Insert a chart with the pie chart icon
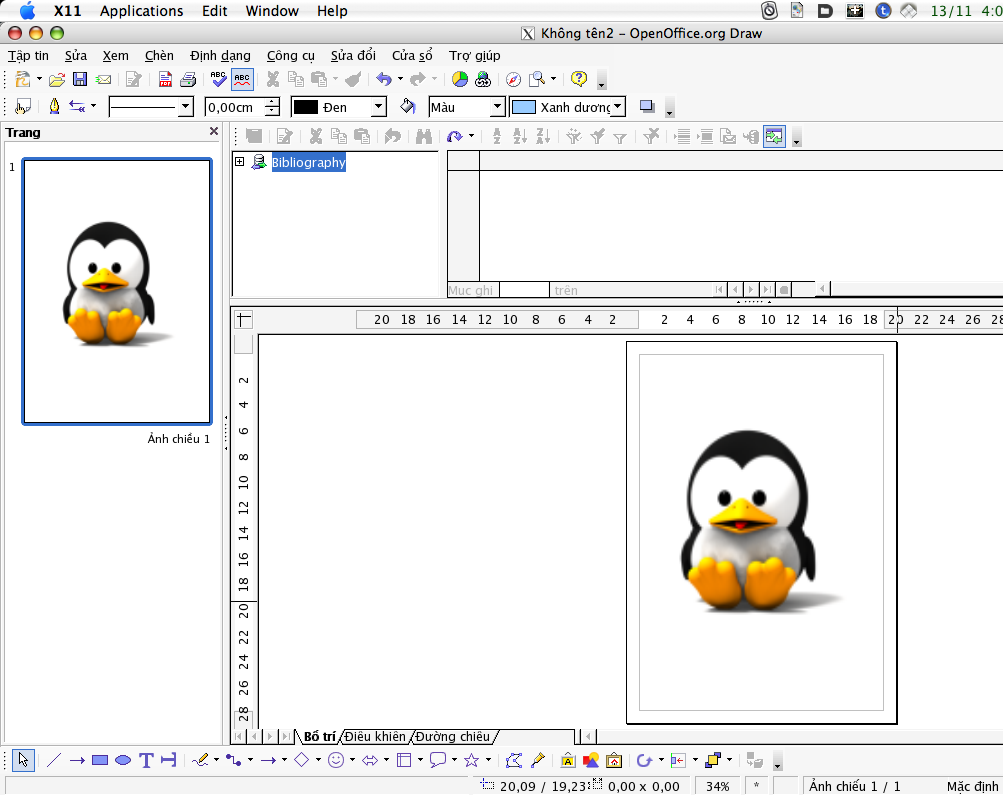The image size is (1003, 795). point(459,79)
